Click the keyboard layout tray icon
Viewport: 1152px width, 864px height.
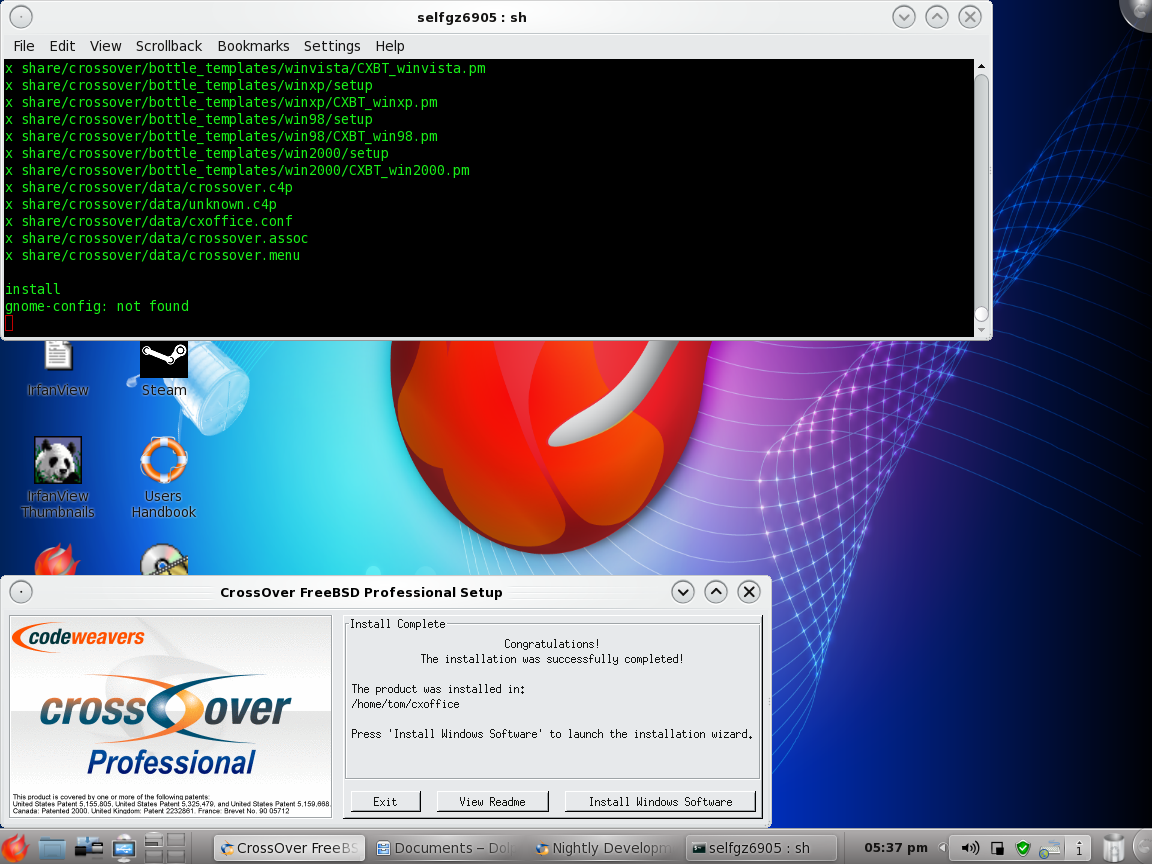(x=1050, y=849)
